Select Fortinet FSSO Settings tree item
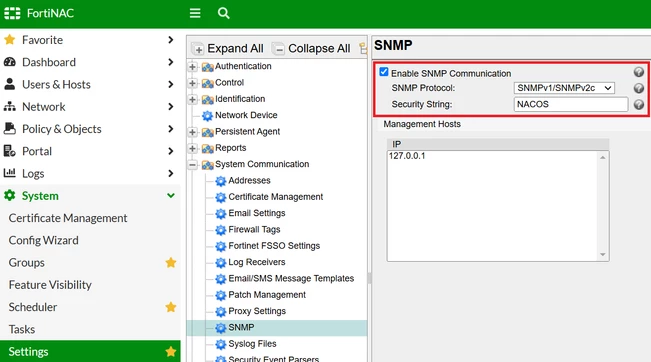This screenshot has width=651, height=362. tap(274, 246)
